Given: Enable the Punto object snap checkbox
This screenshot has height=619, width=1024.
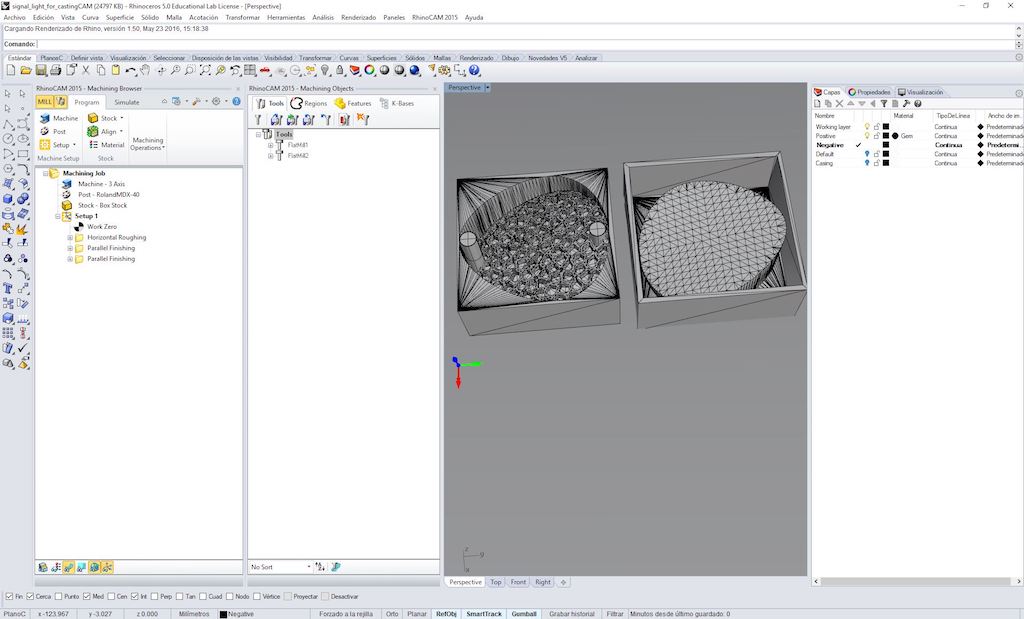Looking at the screenshot, I should pos(59,596).
